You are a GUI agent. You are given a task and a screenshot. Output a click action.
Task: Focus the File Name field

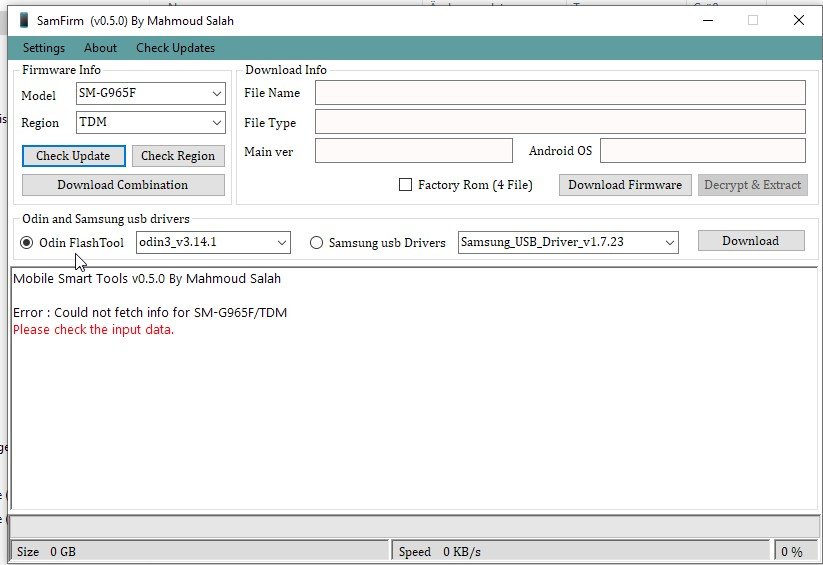(x=560, y=93)
